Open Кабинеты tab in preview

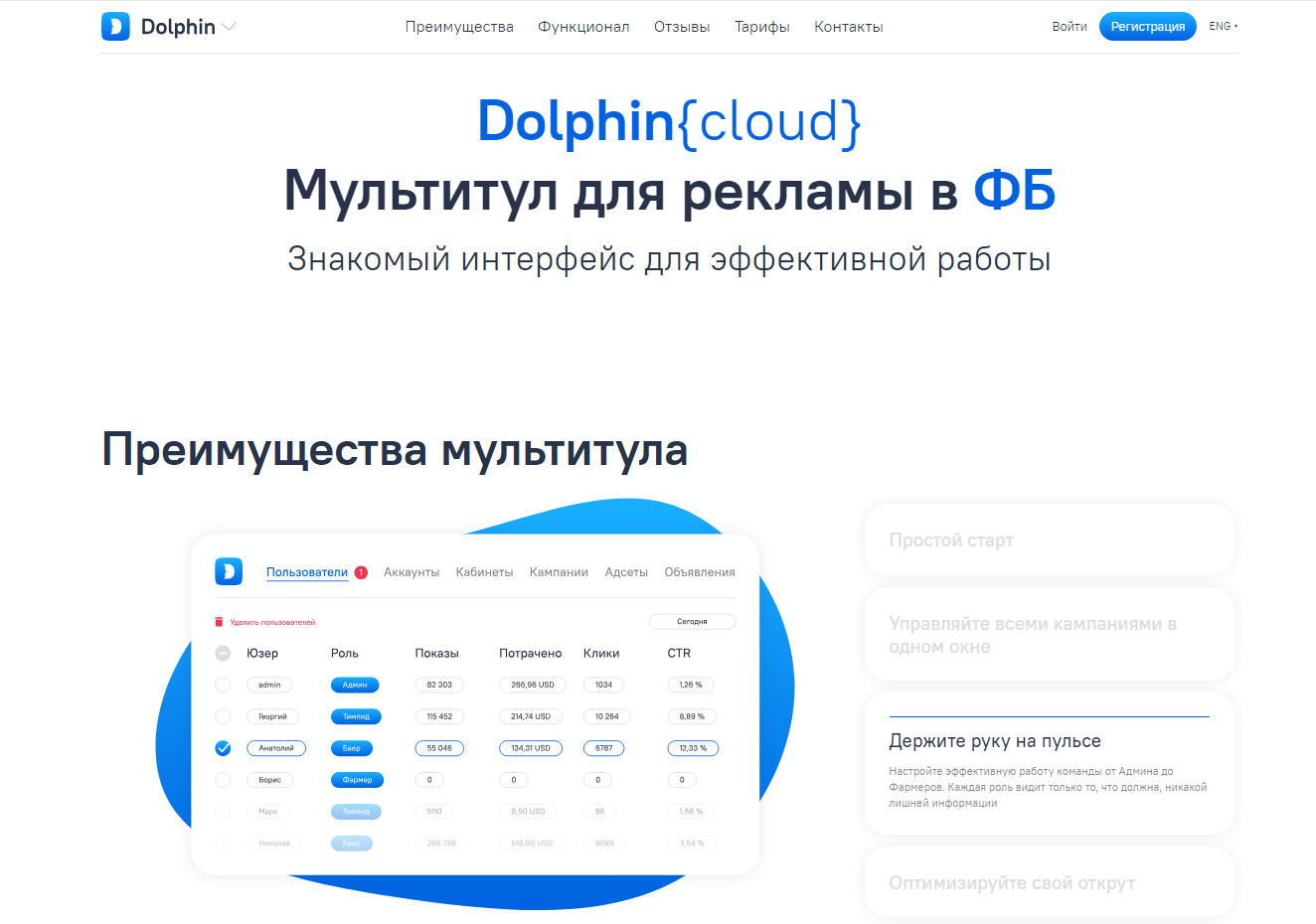point(484,572)
